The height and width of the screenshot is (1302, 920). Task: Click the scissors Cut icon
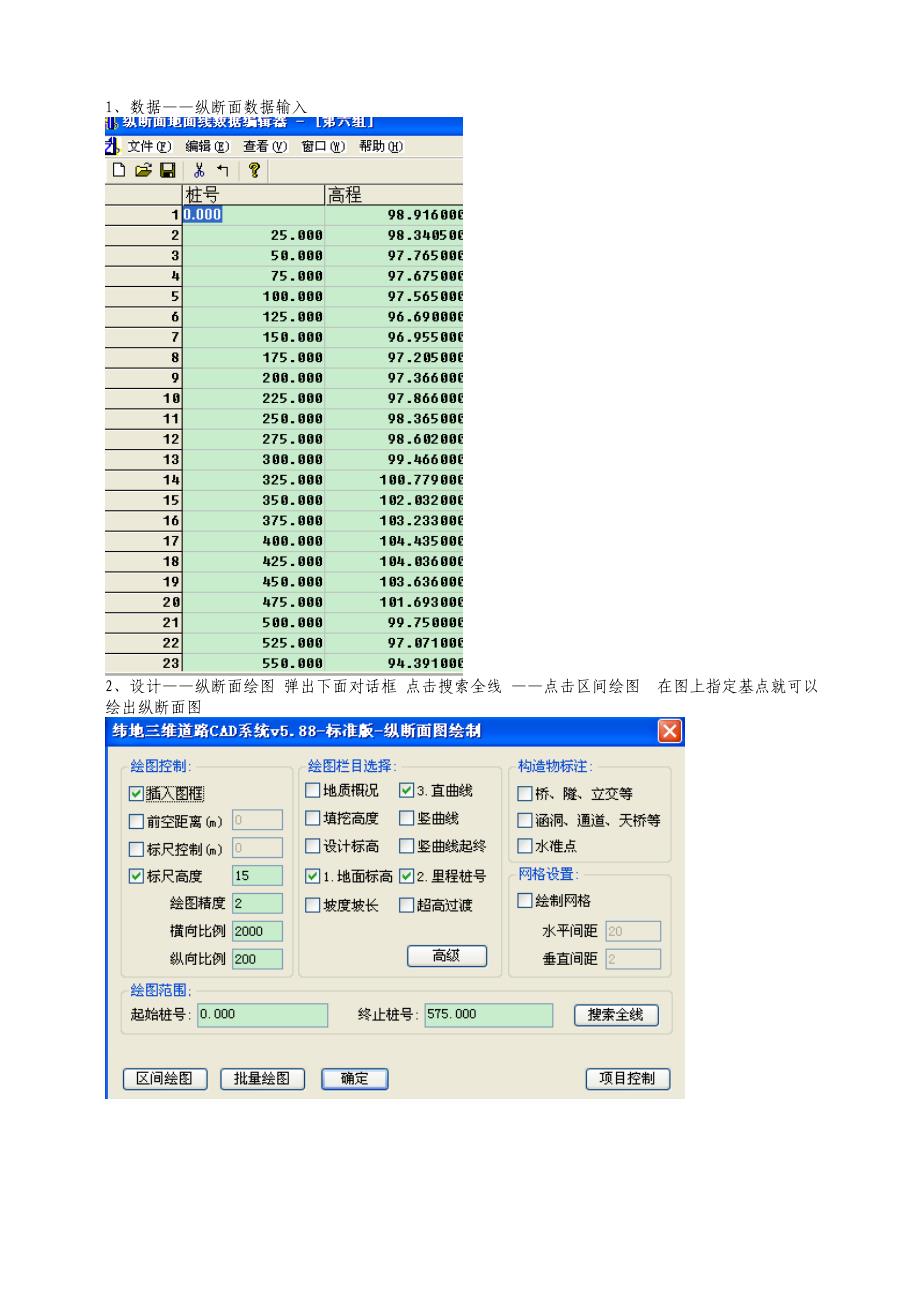pyautogui.click(x=199, y=171)
